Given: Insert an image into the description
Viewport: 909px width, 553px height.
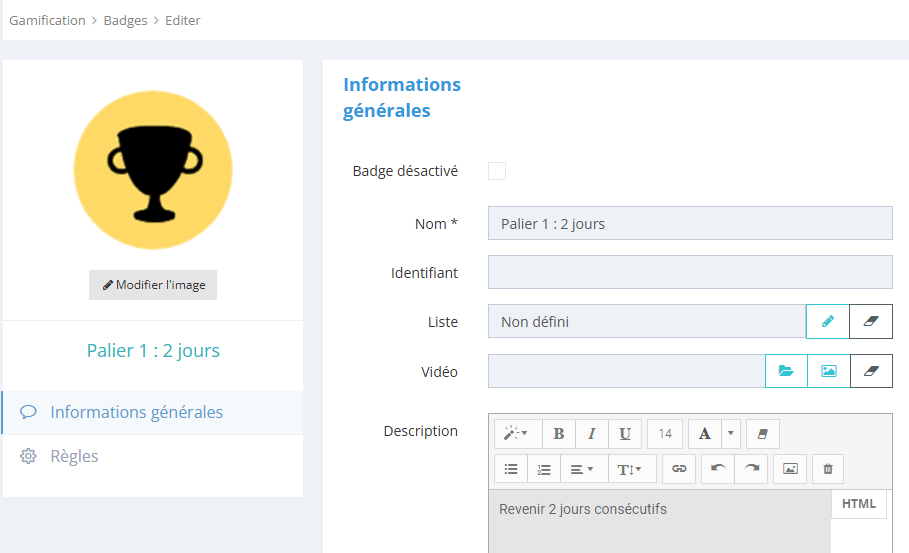Looking at the screenshot, I should tap(790, 468).
